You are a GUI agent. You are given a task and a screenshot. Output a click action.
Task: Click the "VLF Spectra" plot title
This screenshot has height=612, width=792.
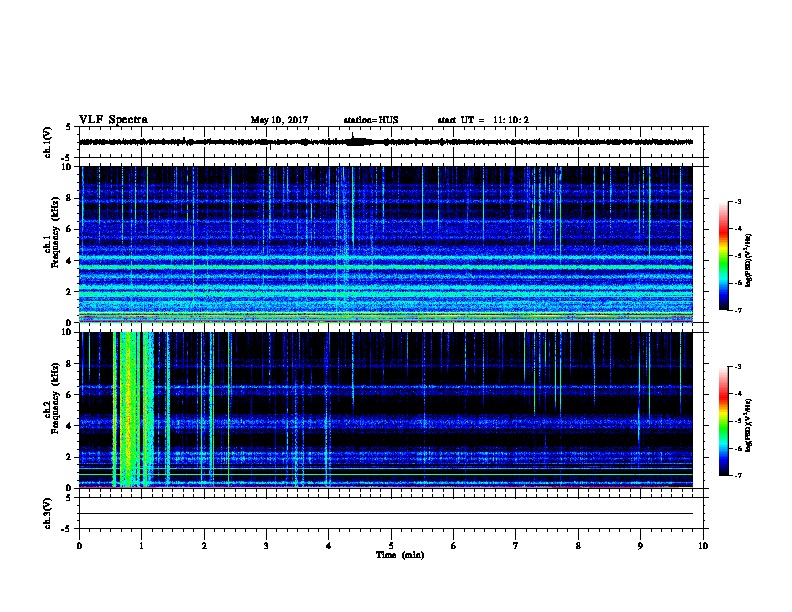(x=113, y=120)
